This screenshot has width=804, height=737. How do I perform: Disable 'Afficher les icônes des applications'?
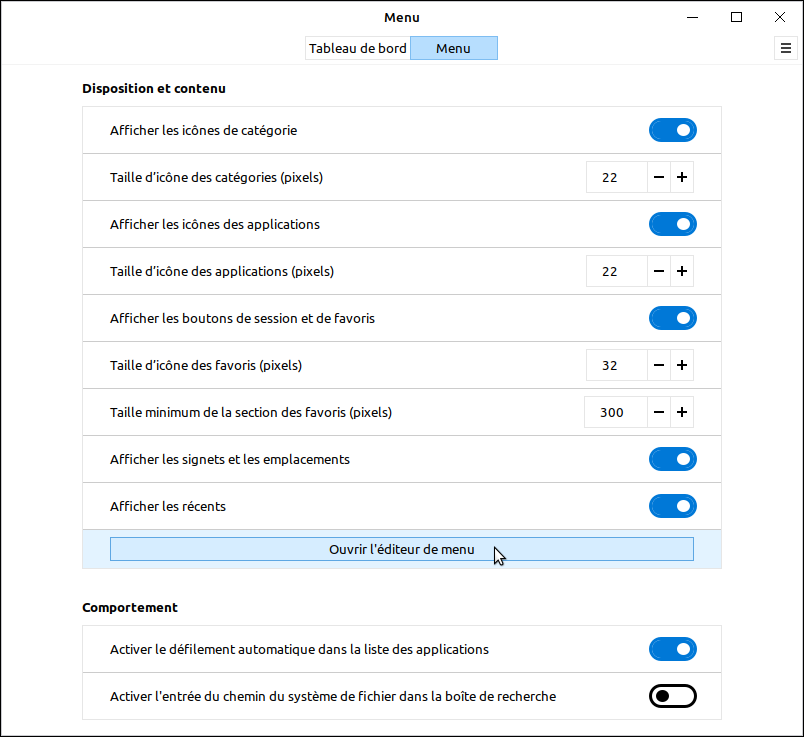tap(672, 224)
